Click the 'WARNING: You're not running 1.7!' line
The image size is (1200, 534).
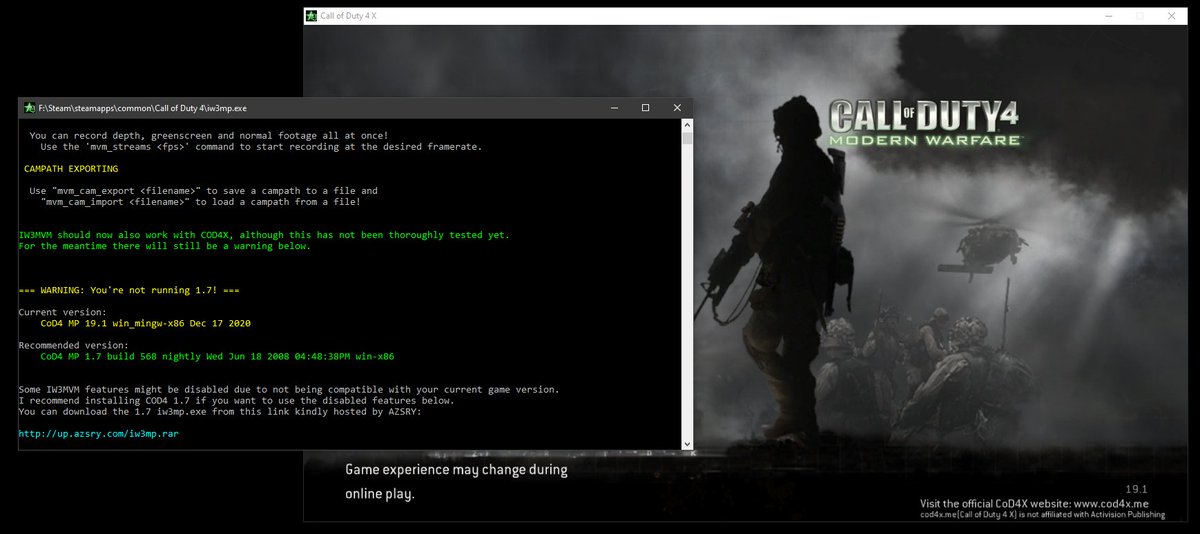(x=129, y=290)
